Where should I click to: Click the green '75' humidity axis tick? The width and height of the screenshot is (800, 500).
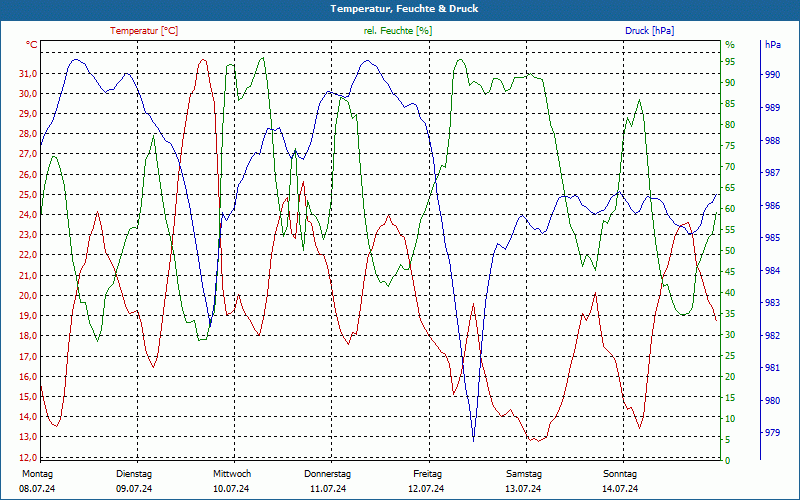coord(730,146)
